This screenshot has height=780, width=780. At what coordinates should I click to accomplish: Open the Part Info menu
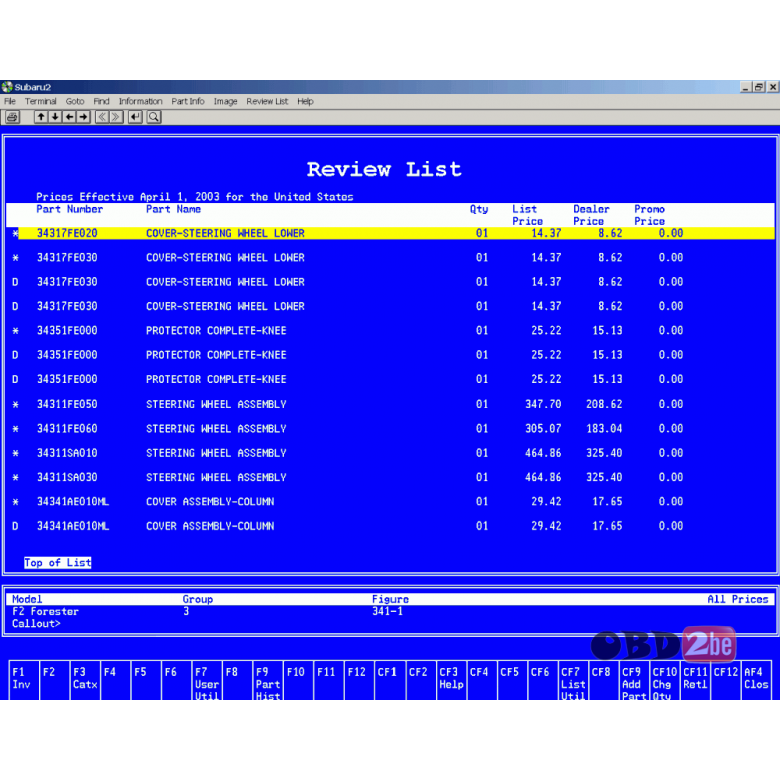pyautogui.click(x=188, y=101)
